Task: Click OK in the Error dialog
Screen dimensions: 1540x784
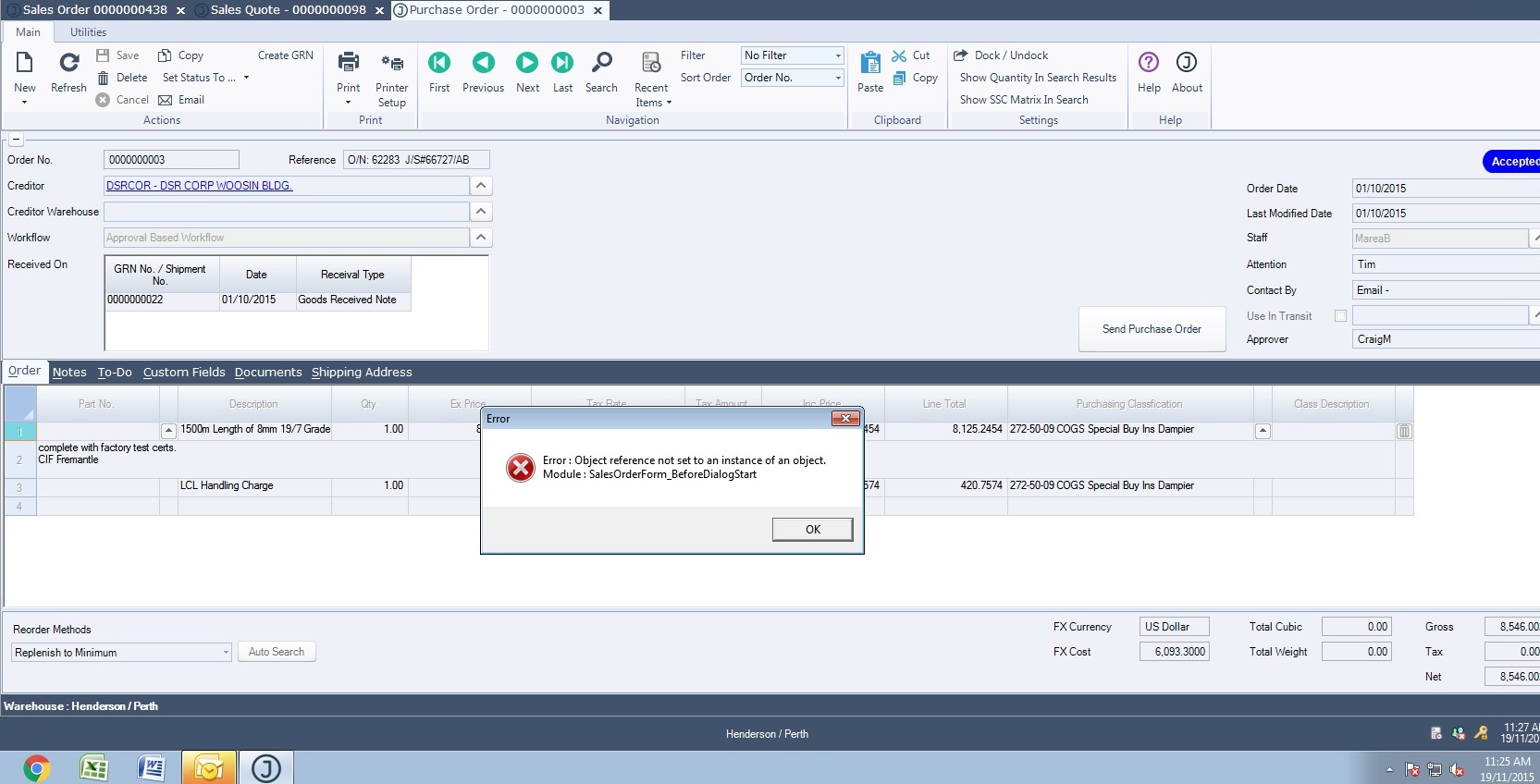Action: click(x=812, y=530)
